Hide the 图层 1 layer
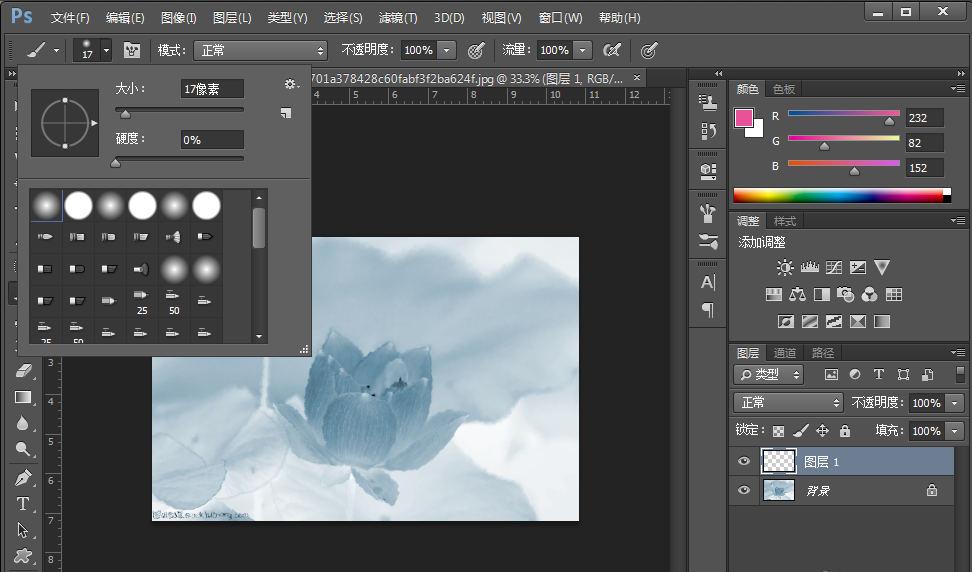The height and width of the screenshot is (572, 972). (743, 461)
